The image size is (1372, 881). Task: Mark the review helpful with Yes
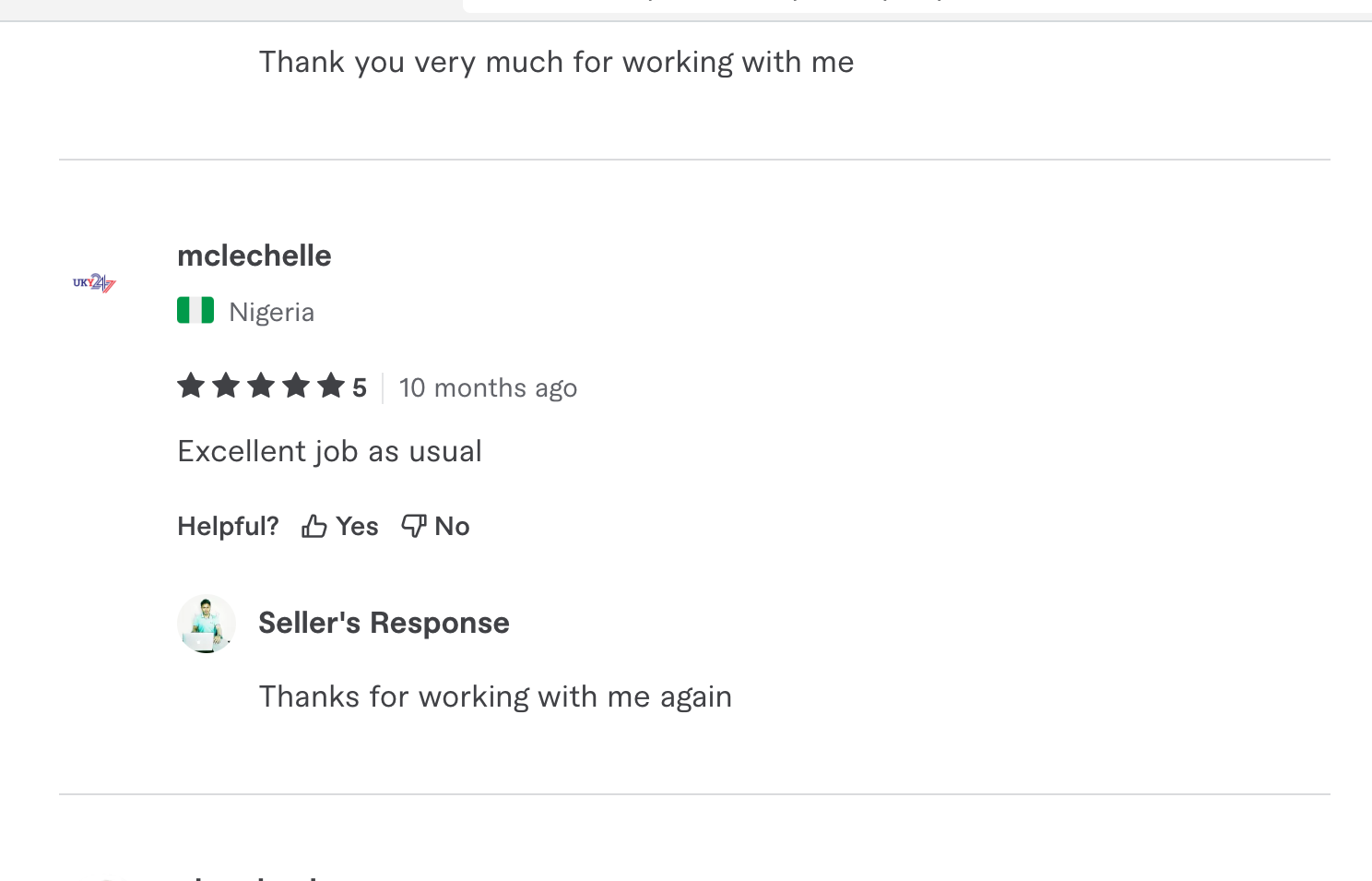tap(357, 526)
